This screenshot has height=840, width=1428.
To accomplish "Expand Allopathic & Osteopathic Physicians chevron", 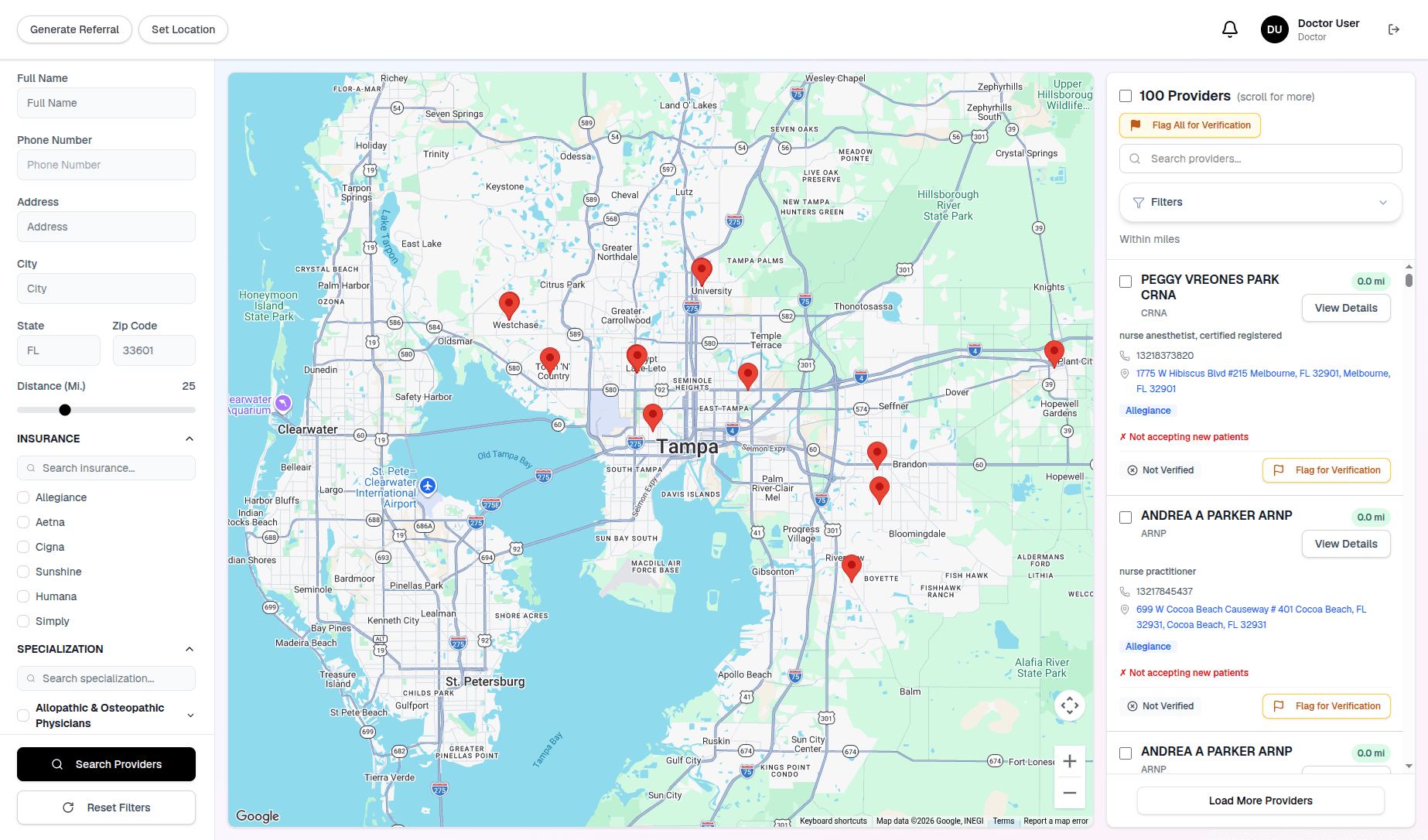I will [x=190, y=715].
